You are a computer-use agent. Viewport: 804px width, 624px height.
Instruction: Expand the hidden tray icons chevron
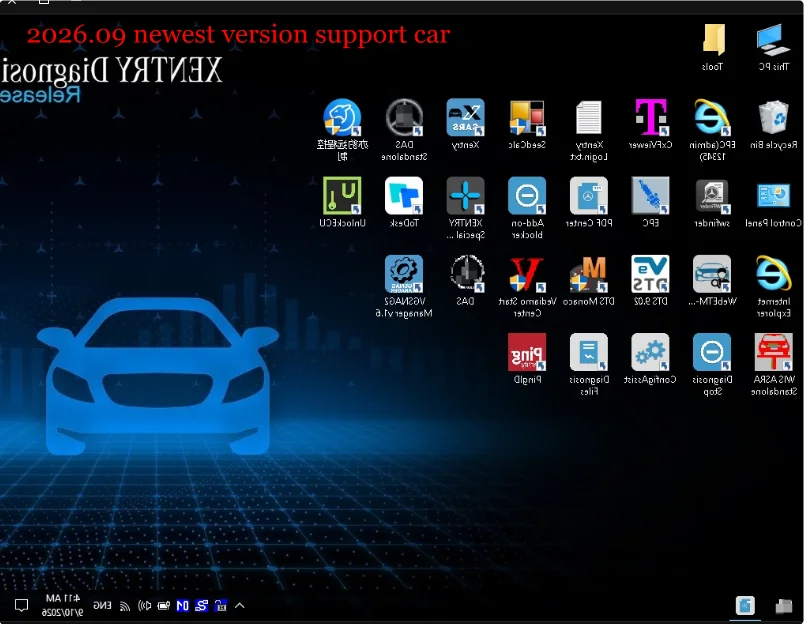[239, 606]
